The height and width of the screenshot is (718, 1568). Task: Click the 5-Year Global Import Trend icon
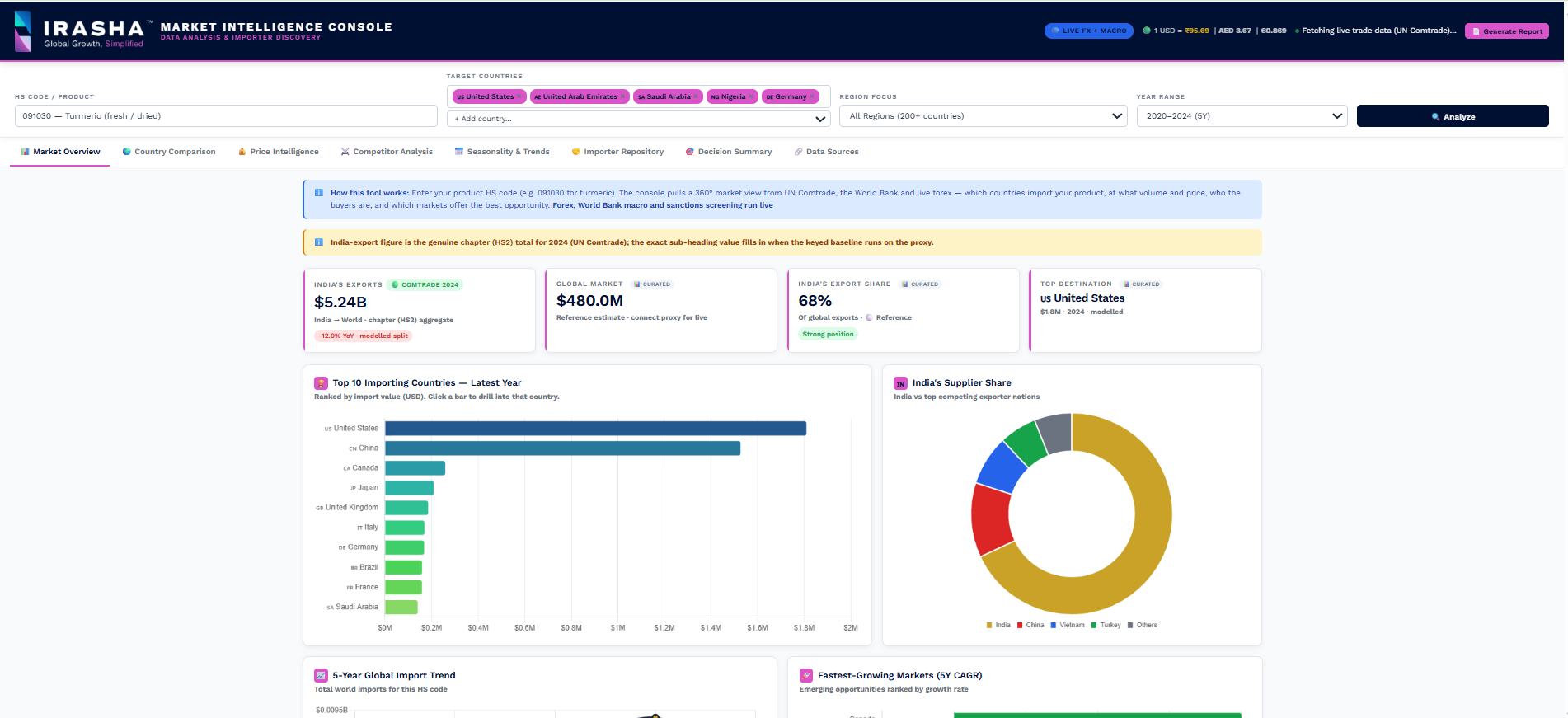click(321, 676)
